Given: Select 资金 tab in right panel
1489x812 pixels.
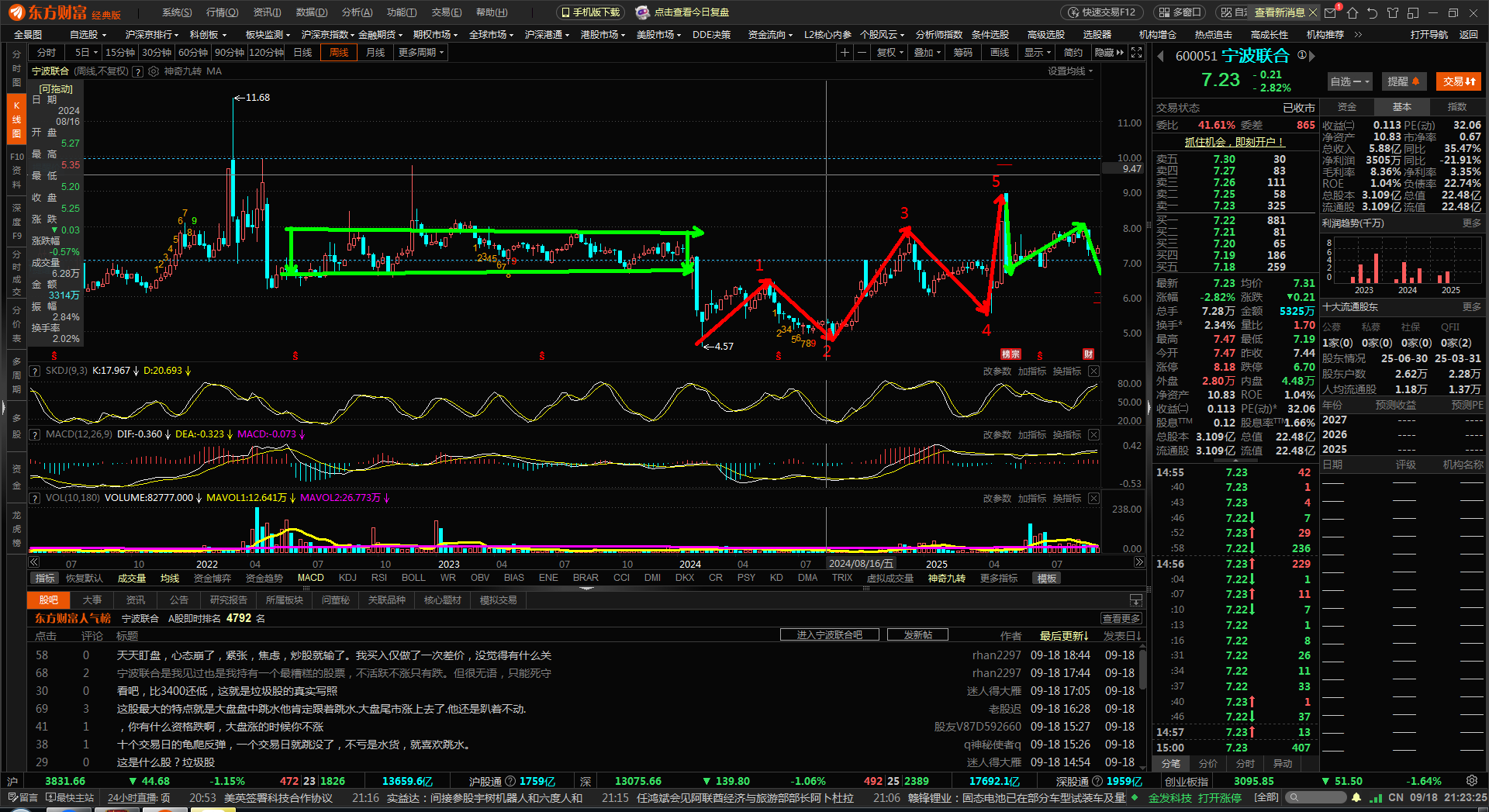Looking at the screenshot, I should click(x=1347, y=107).
